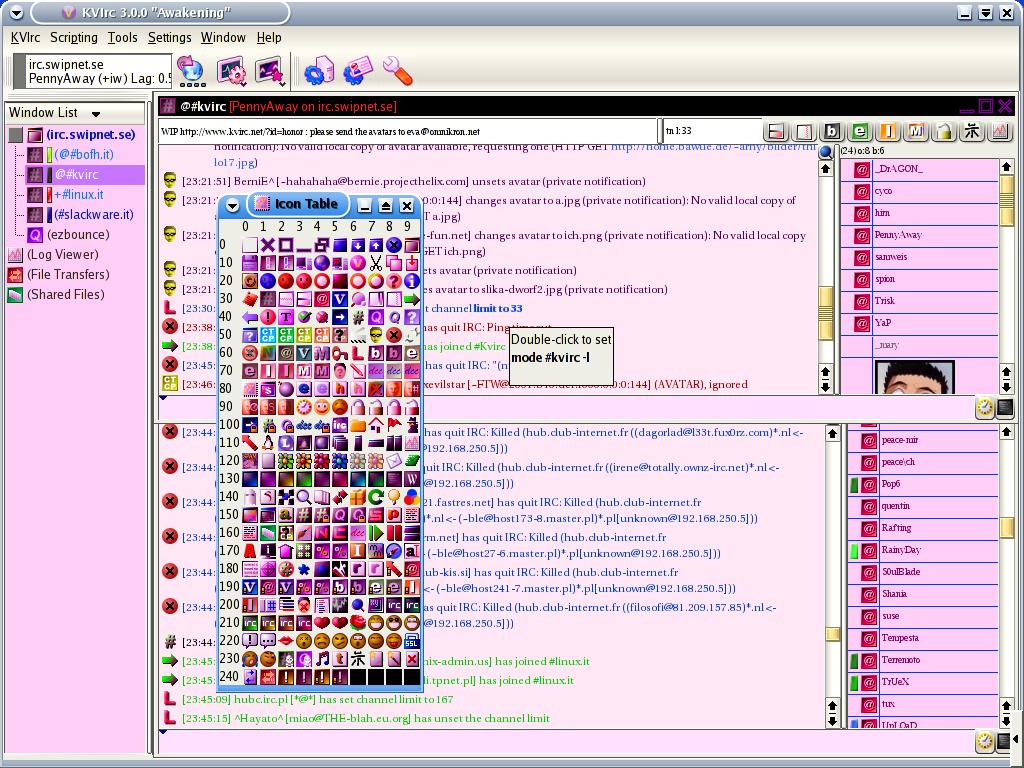
Task: Toggle the split-view button beside the mode field
Action: point(776,131)
